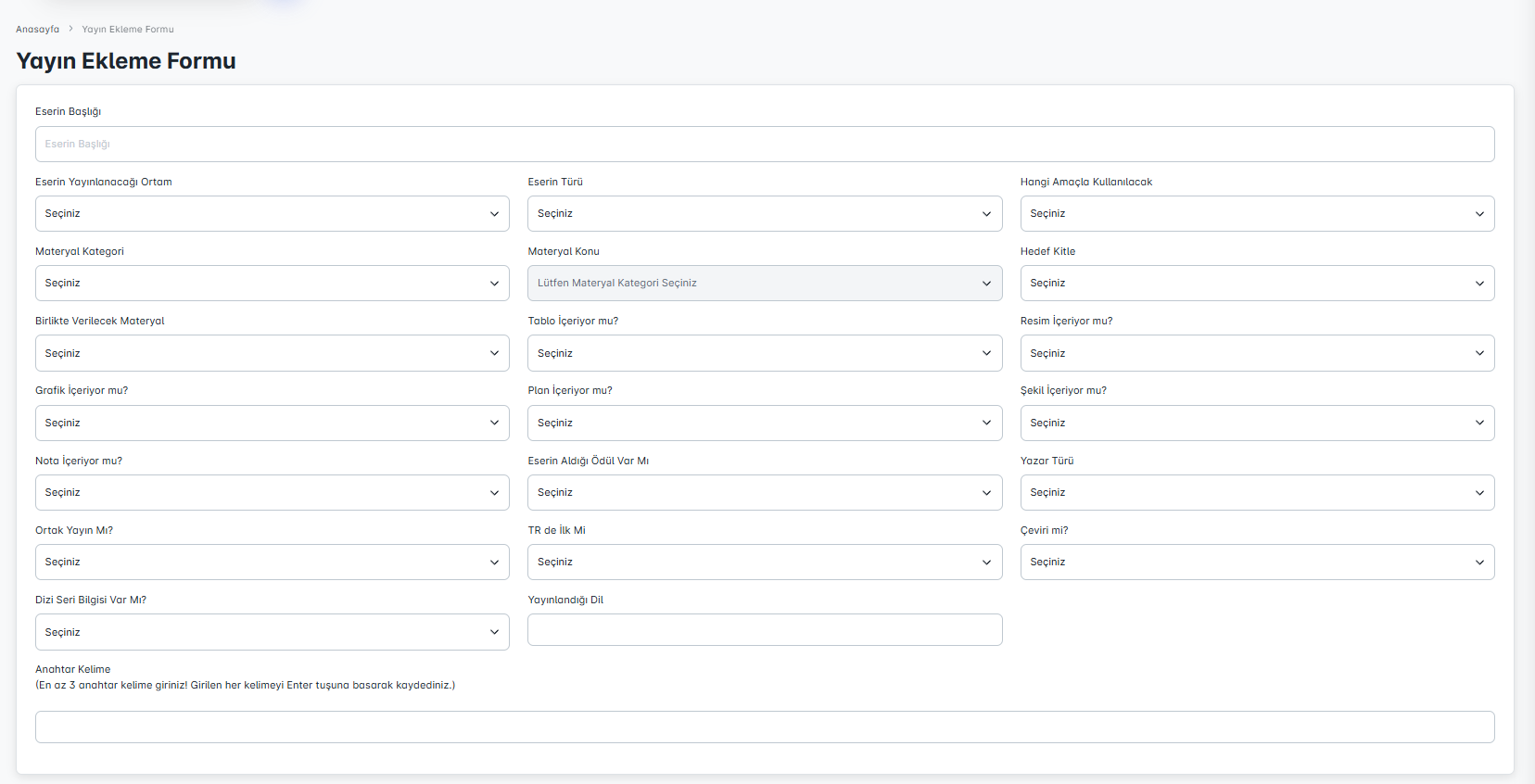This screenshot has width=1535, height=784.
Task: Expand the Grafik İçeriyor mu dropdown
Action: [x=272, y=424]
